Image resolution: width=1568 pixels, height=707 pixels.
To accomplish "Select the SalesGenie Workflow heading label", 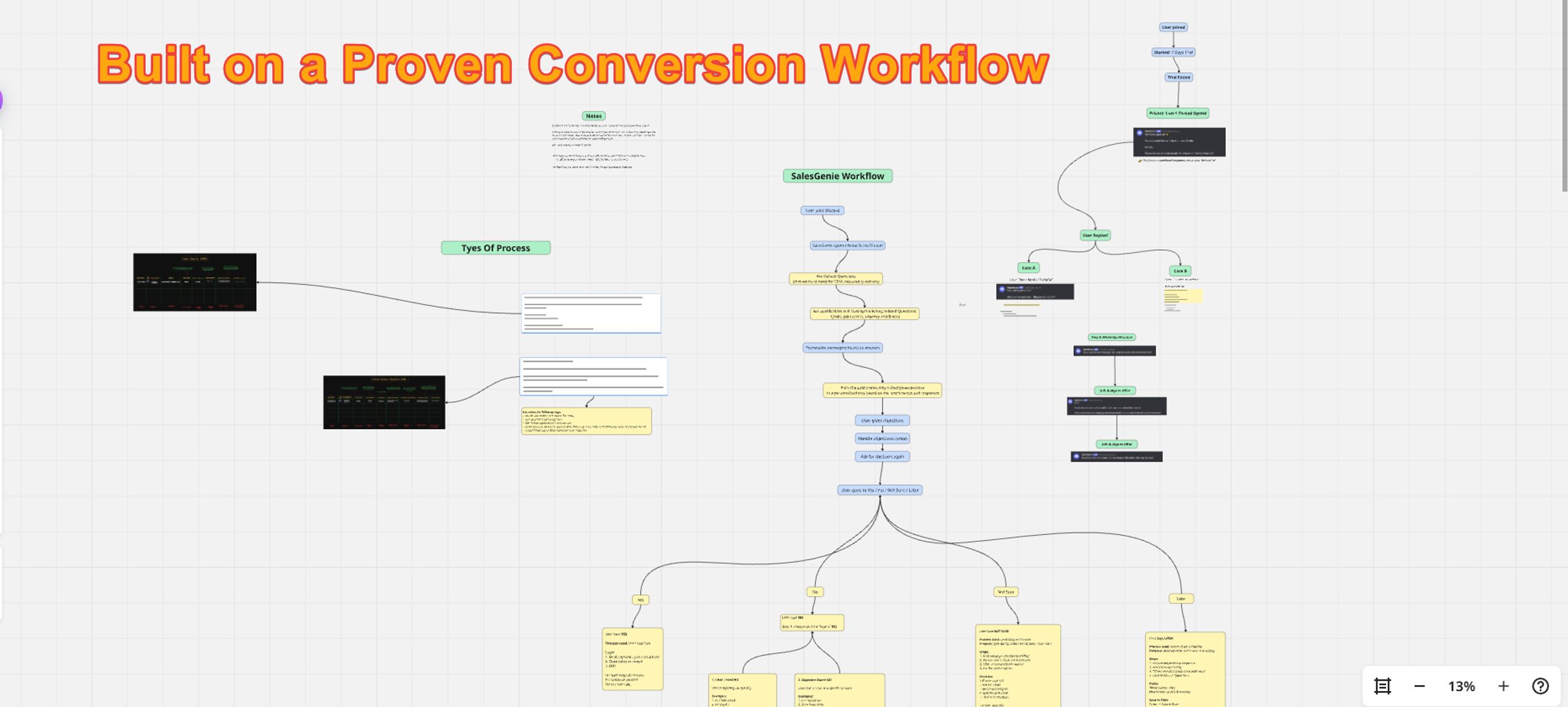I will [x=837, y=176].
